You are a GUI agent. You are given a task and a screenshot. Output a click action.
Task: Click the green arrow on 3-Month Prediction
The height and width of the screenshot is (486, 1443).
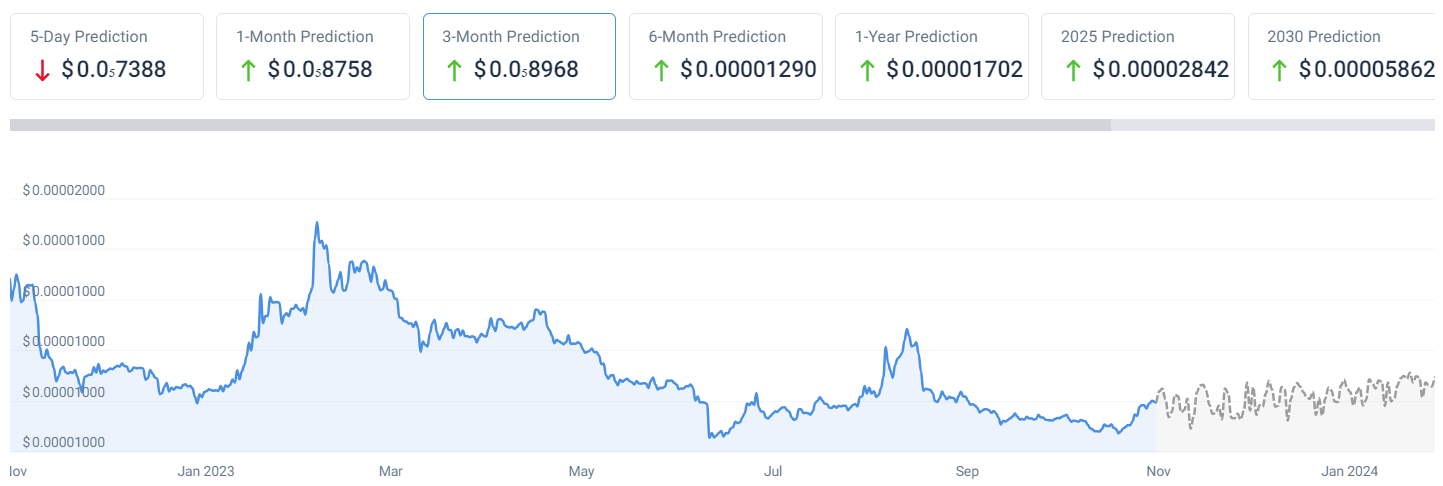tap(454, 70)
